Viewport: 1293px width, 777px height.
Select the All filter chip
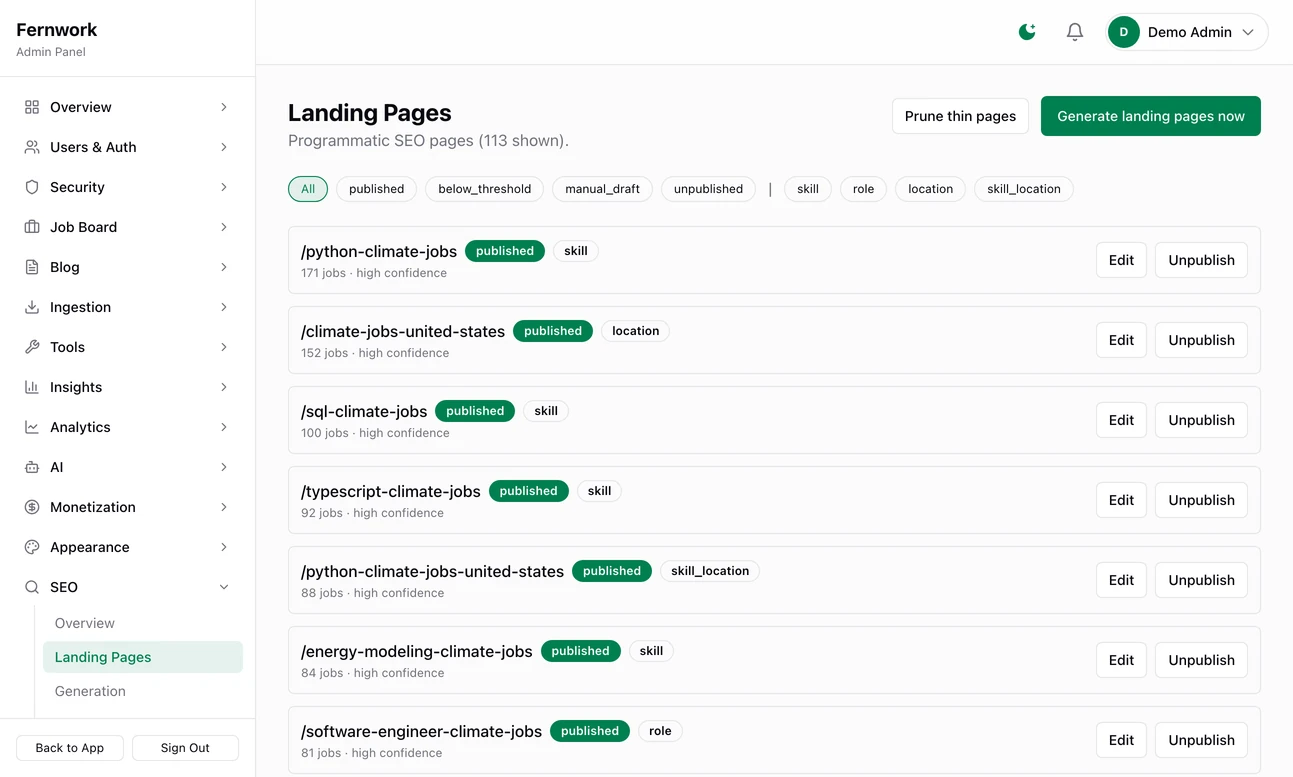click(x=308, y=189)
